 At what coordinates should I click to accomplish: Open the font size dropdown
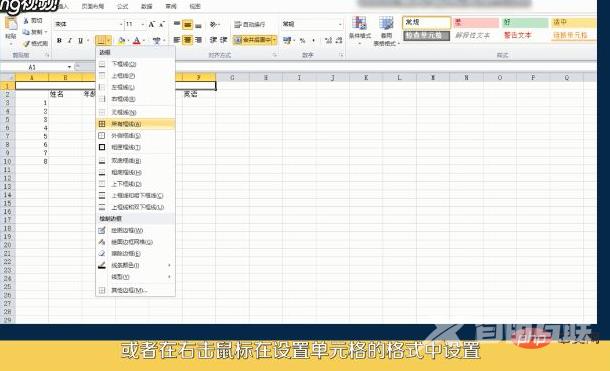pos(143,24)
